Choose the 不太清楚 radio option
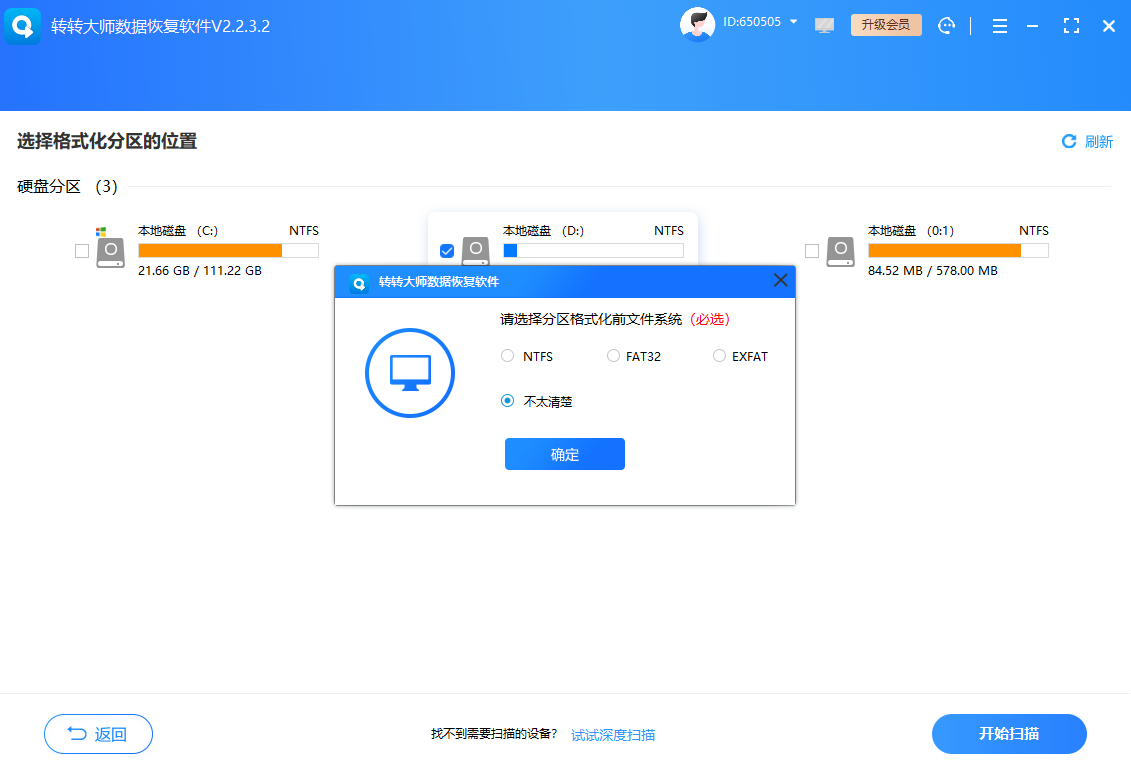 coord(509,400)
